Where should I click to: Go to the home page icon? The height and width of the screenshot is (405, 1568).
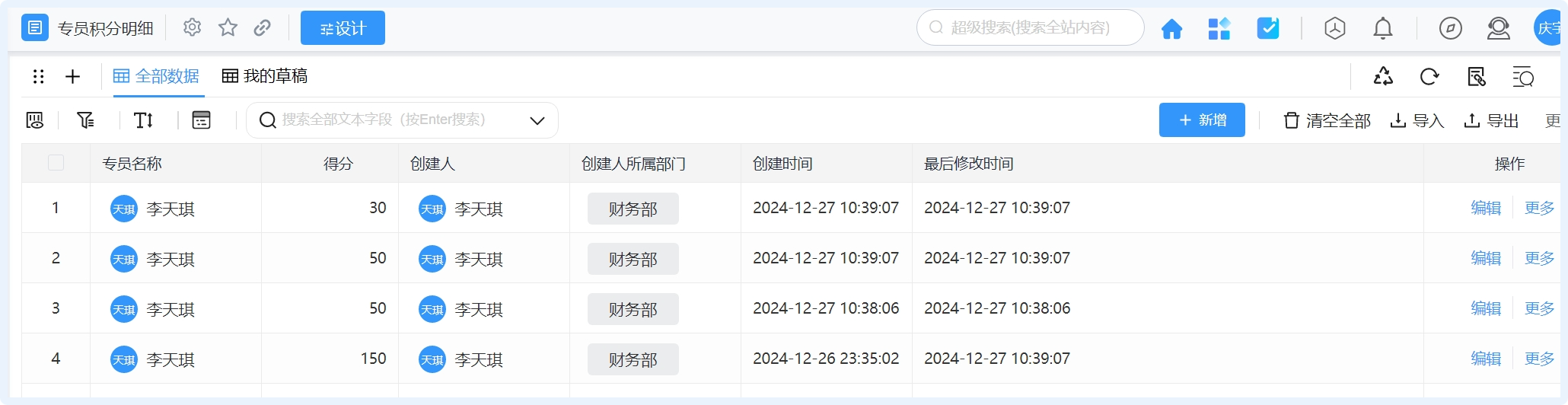coord(1171,29)
